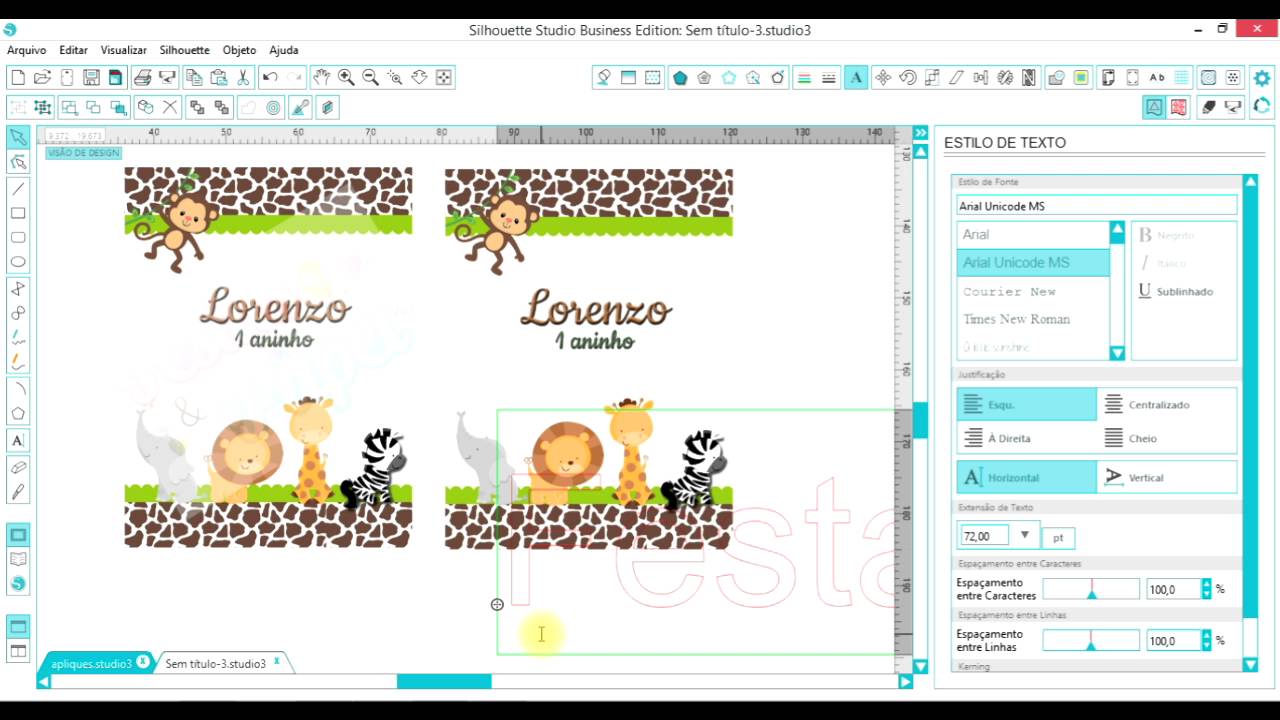
Task: Zoom in with the magnifier plus icon
Action: pos(346,77)
